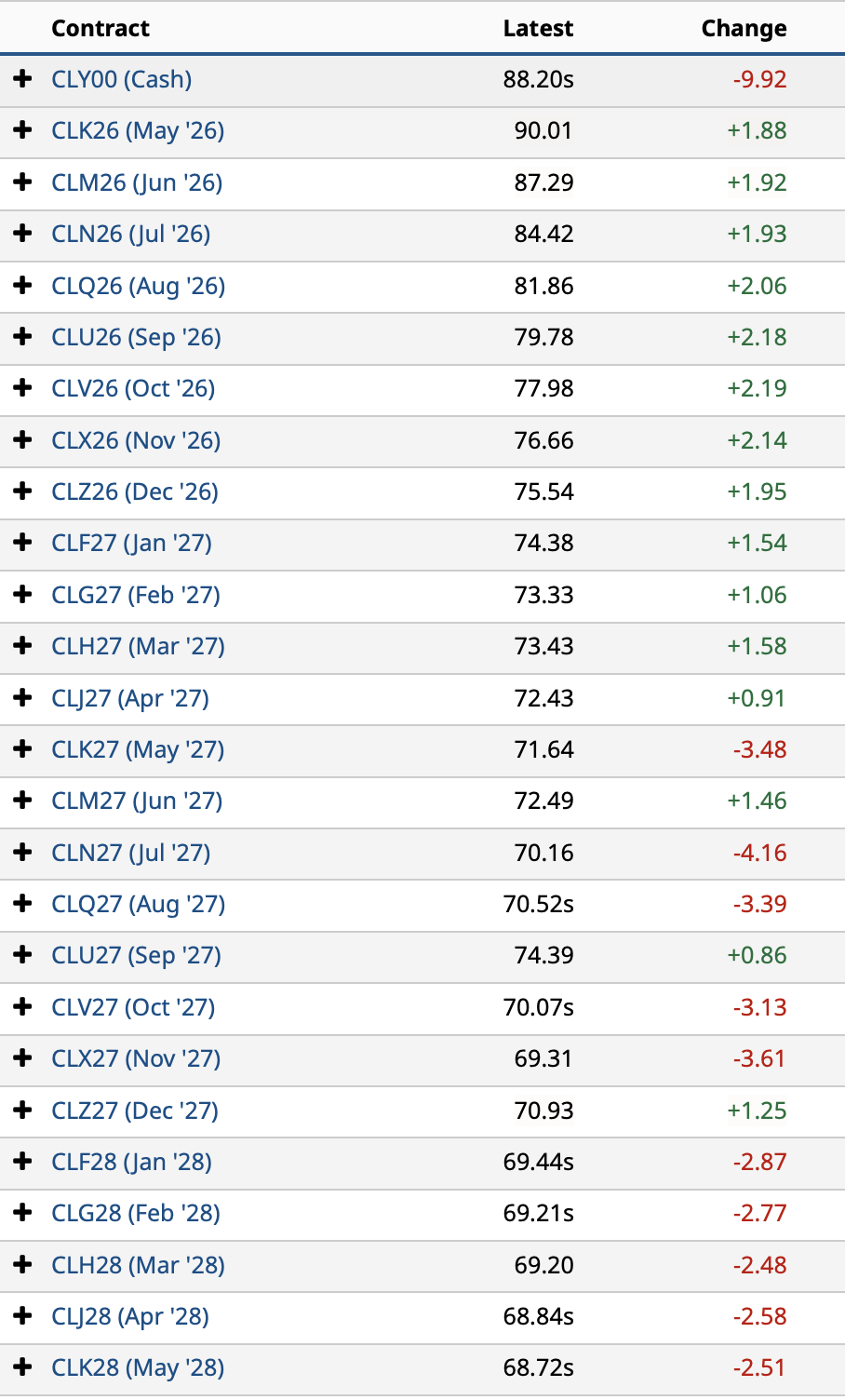This screenshot has width=845, height=1400.
Task: Click plus icon beside CLM26 (Jun '26)
Action: pyautogui.click(x=23, y=182)
